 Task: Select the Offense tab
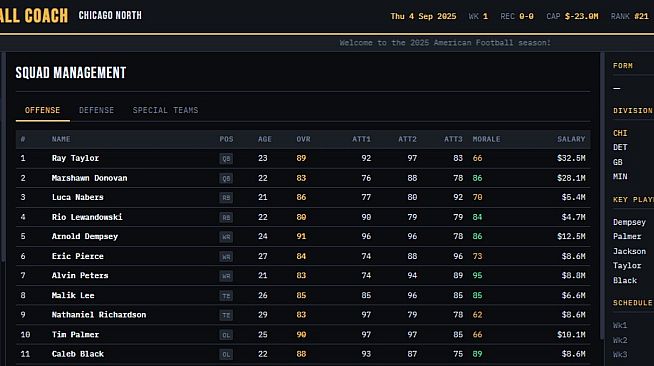pos(43,110)
